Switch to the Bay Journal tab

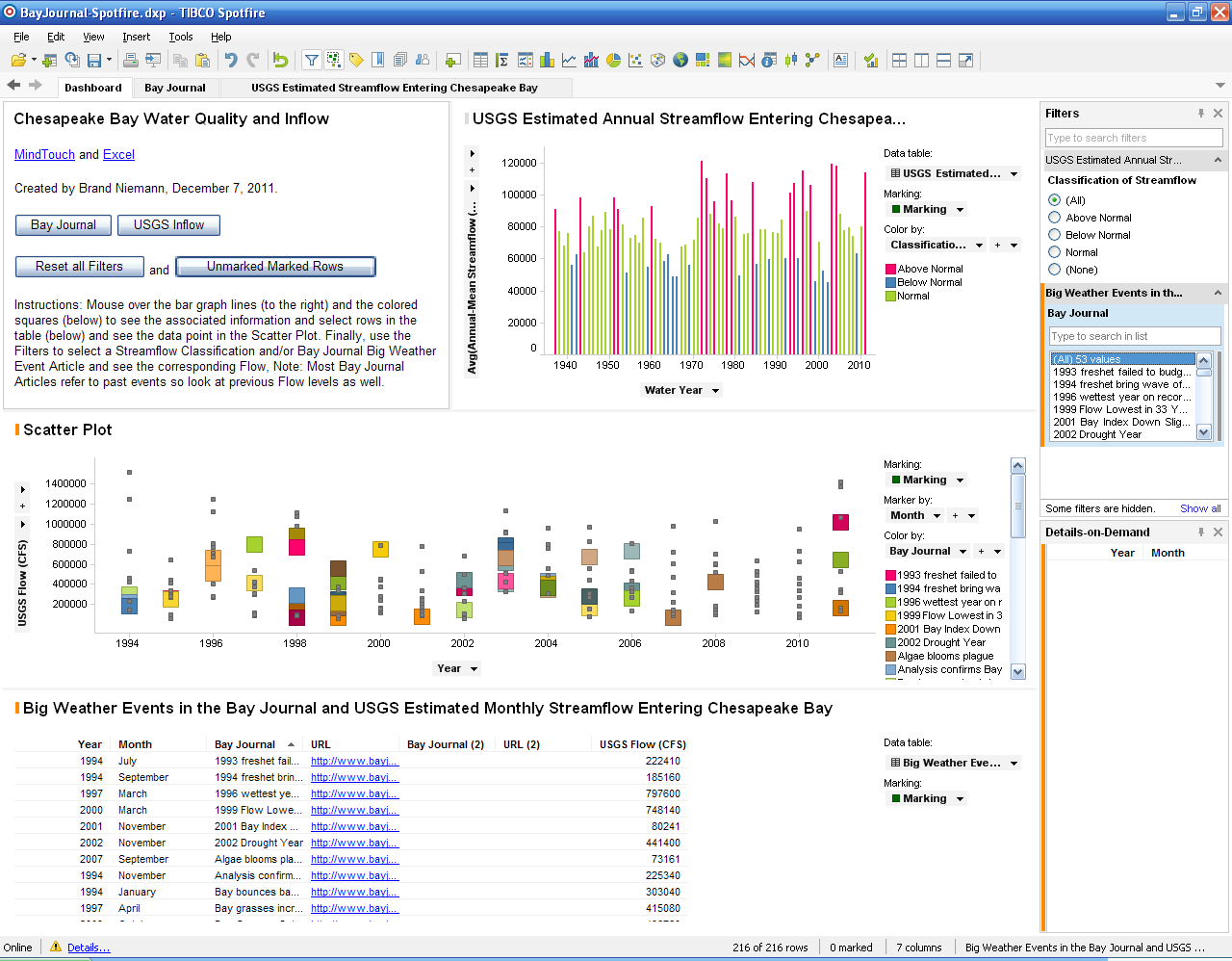point(174,88)
